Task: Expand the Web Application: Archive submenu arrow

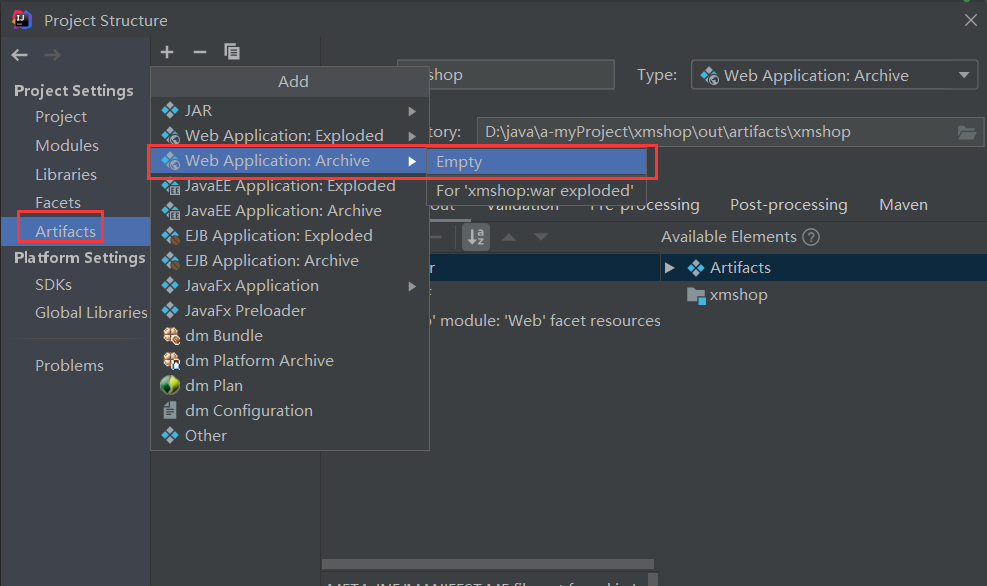Action: click(412, 161)
